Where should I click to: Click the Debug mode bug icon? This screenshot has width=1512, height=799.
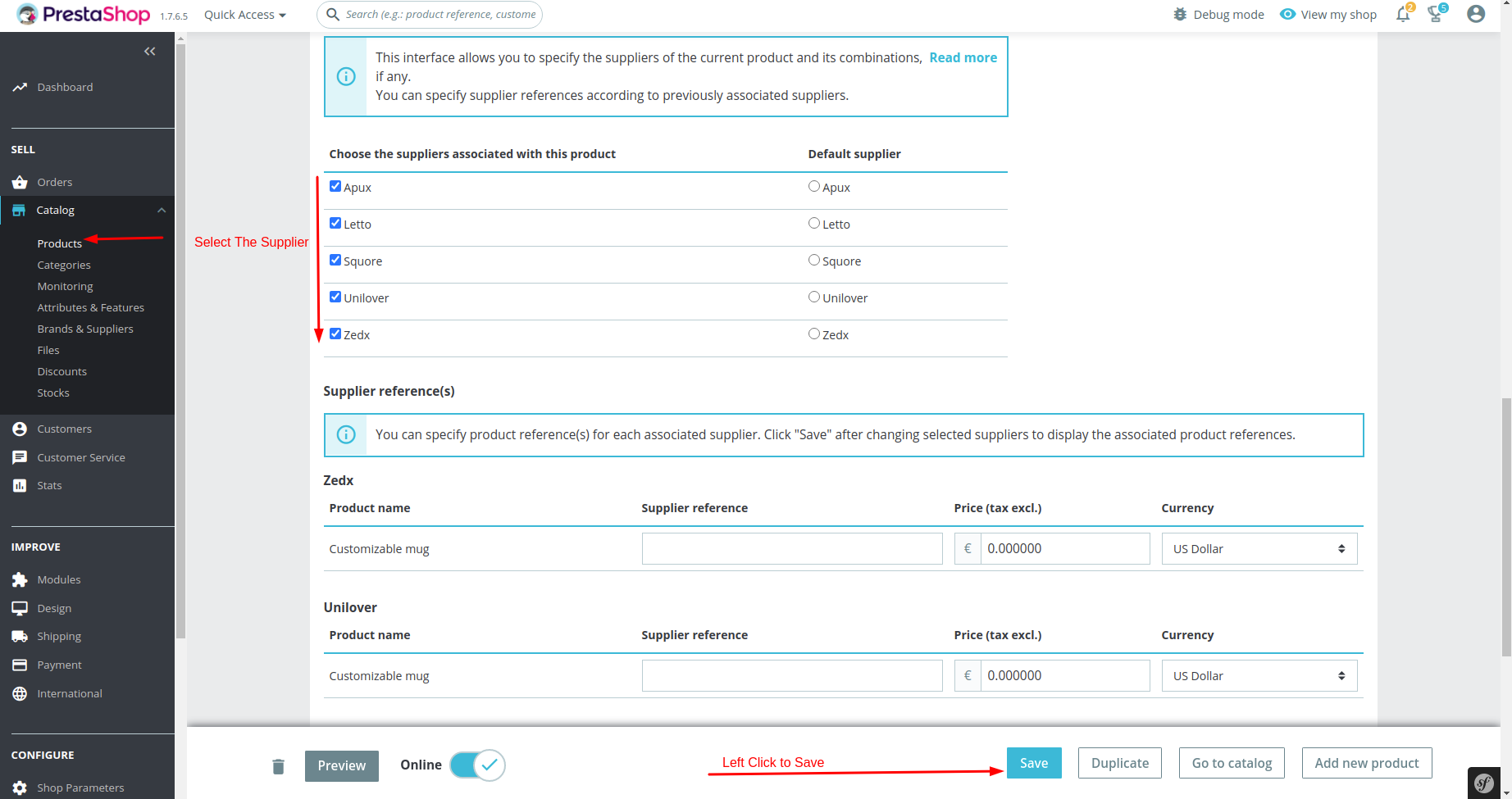(x=1180, y=14)
